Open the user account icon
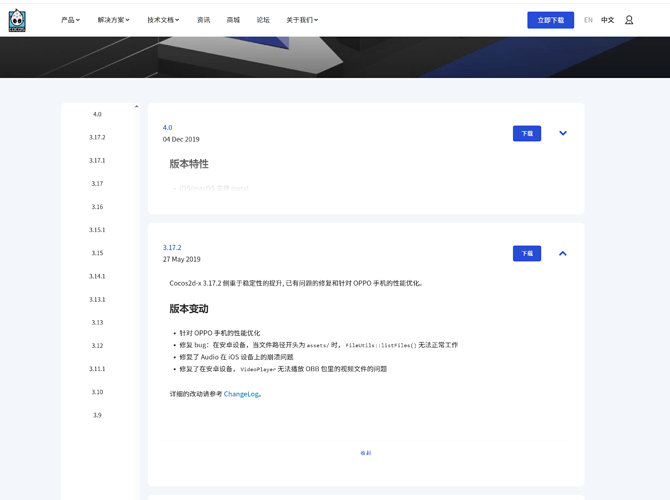Image resolution: width=670 pixels, height=500 pixels. [x=629, y=20]
